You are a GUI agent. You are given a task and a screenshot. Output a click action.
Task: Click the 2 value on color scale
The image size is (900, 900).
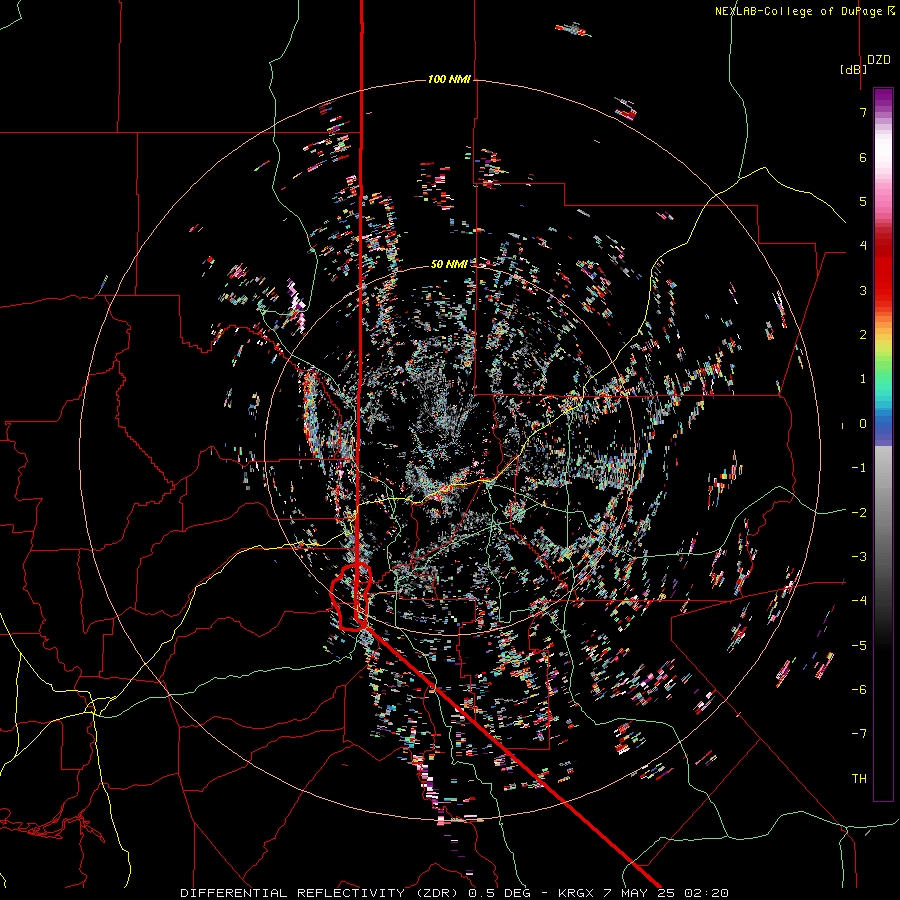click(863, 335)
